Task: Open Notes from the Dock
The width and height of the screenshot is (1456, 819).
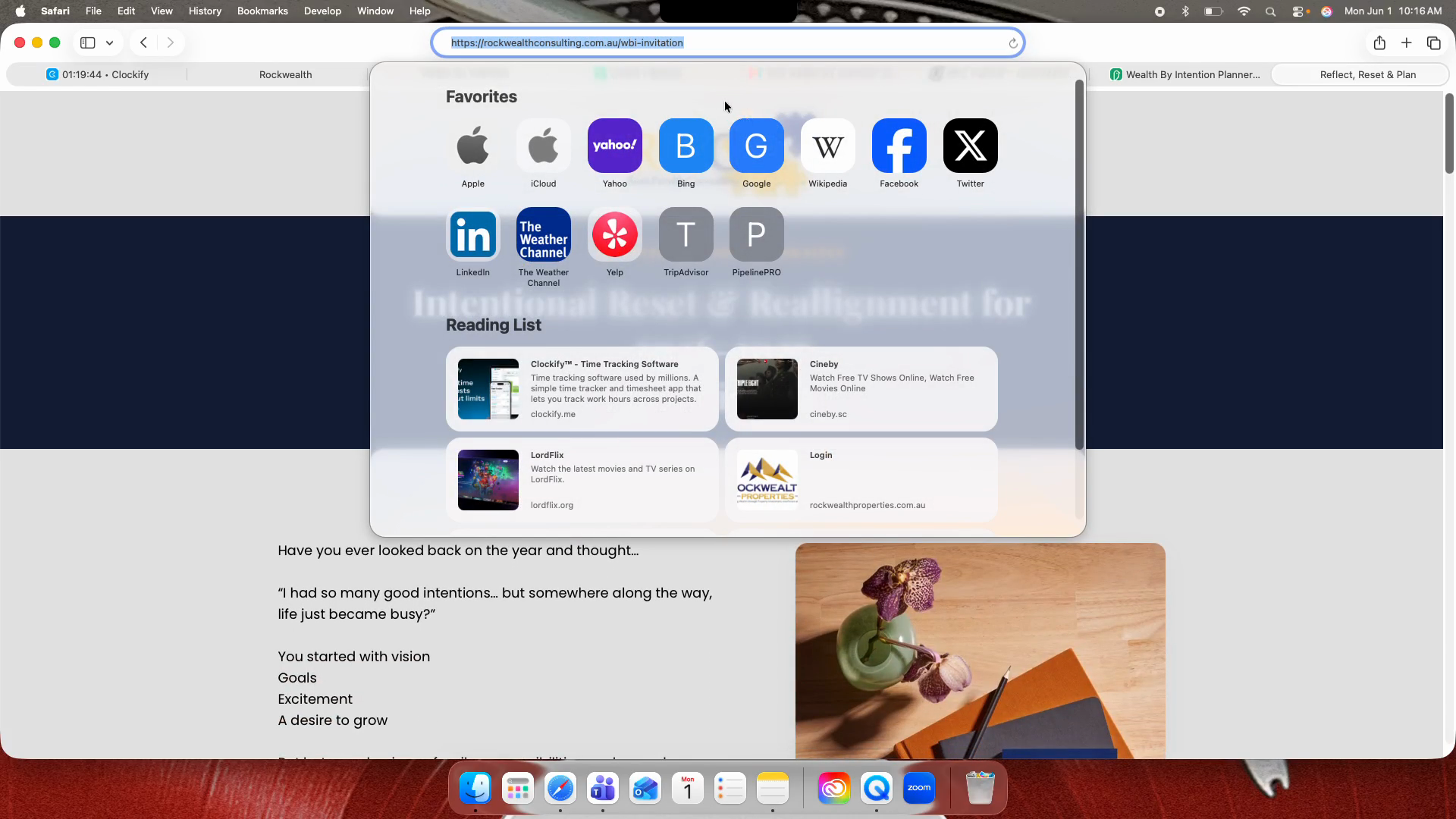Action: point(773,789)
